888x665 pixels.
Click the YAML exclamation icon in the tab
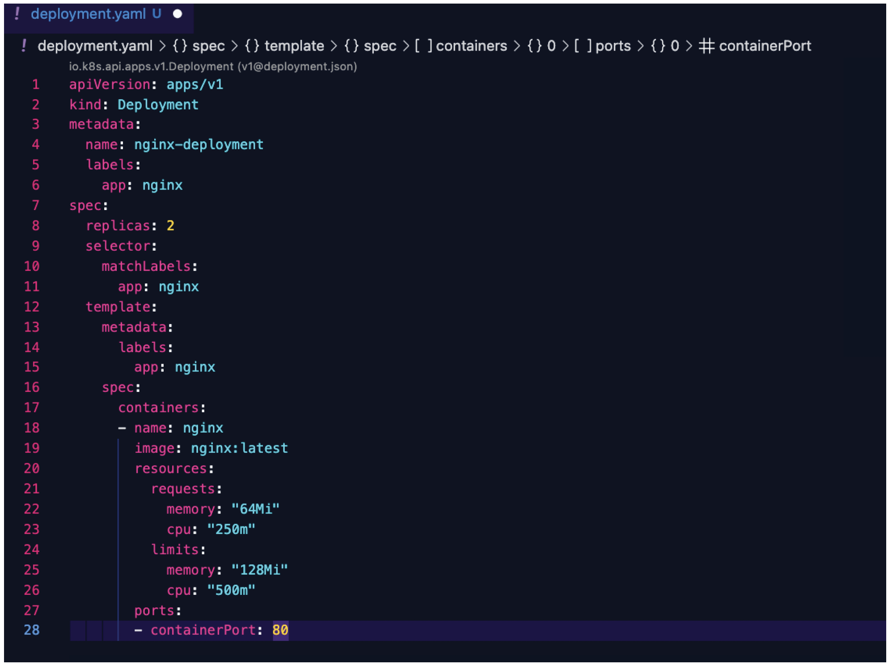point(17,14)
